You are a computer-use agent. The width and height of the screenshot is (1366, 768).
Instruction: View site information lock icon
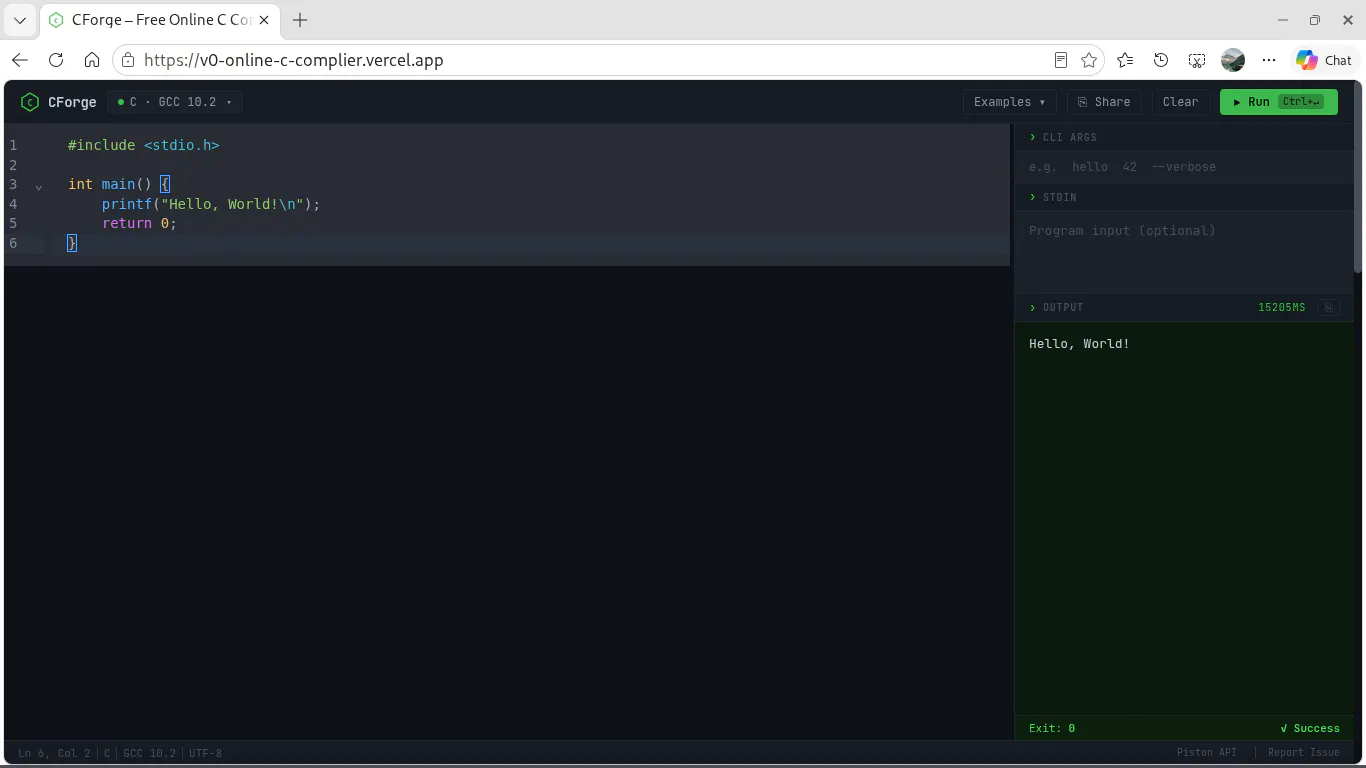coord(127,60)
